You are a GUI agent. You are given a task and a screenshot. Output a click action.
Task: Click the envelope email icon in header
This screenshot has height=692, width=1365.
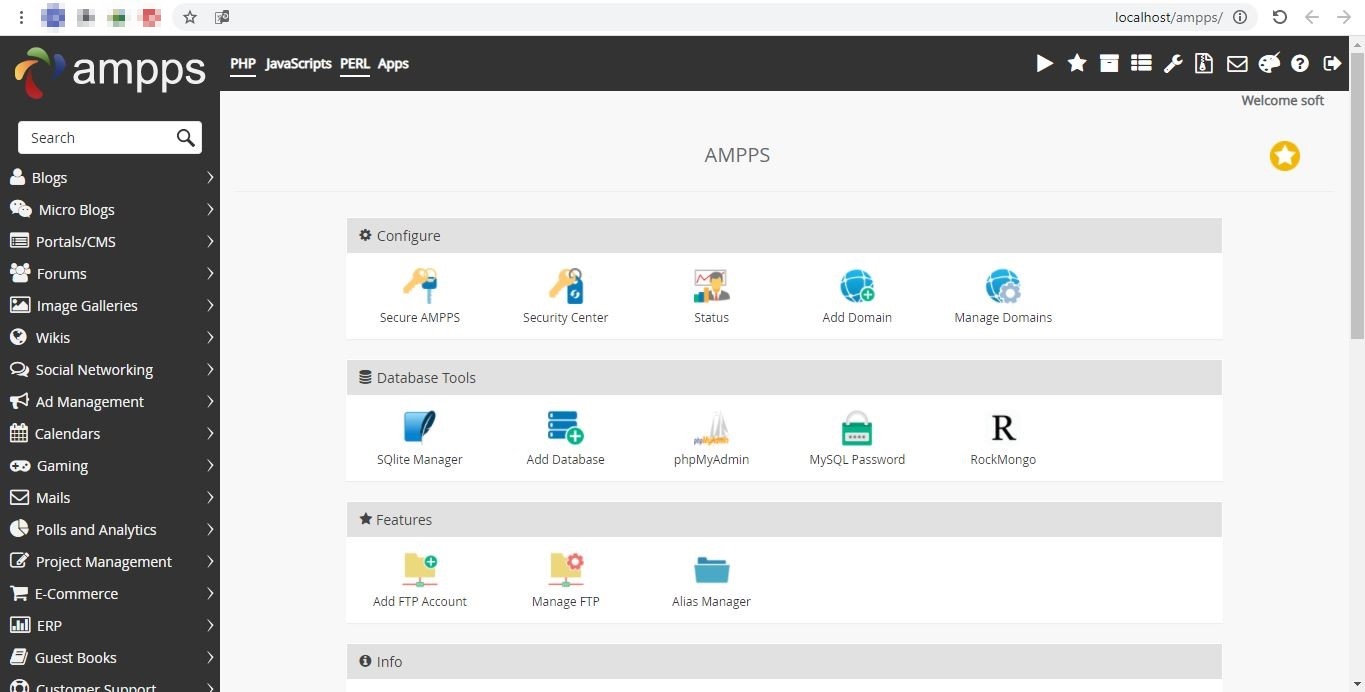point(1237,64)
